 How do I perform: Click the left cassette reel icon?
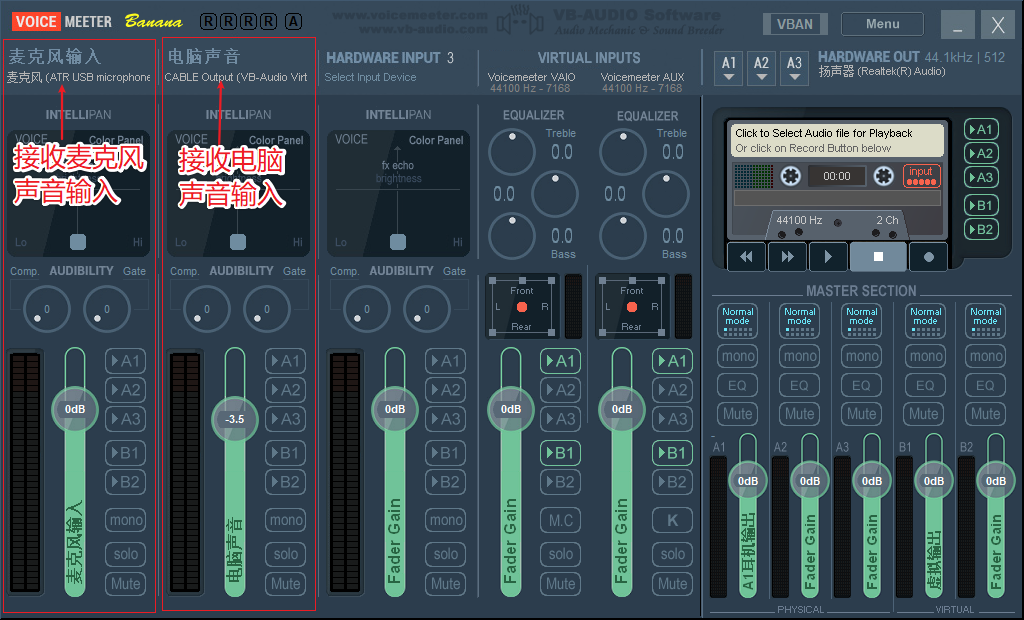click(x=790, y=176)
